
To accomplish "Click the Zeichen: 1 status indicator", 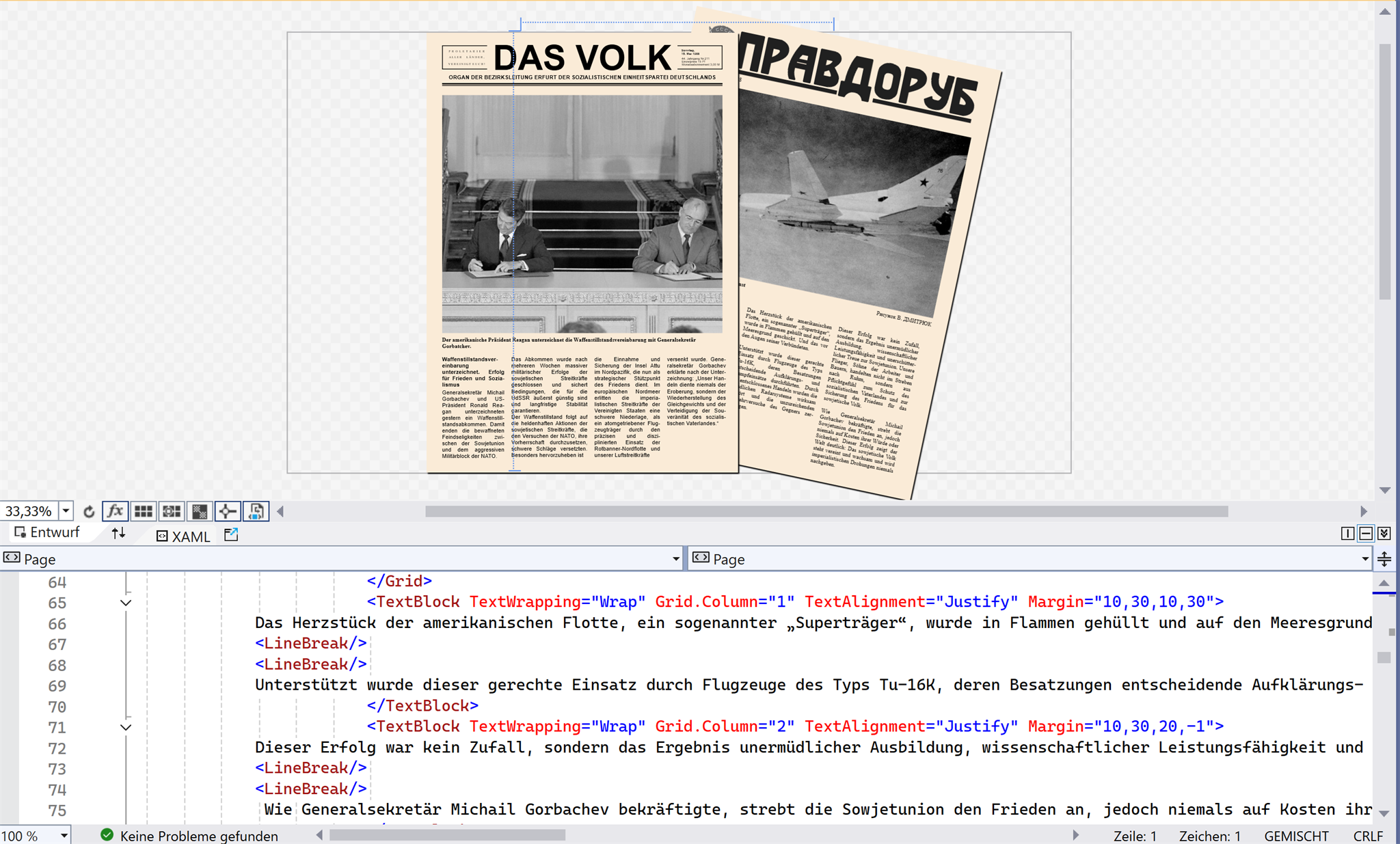I will coord(1209,836).
